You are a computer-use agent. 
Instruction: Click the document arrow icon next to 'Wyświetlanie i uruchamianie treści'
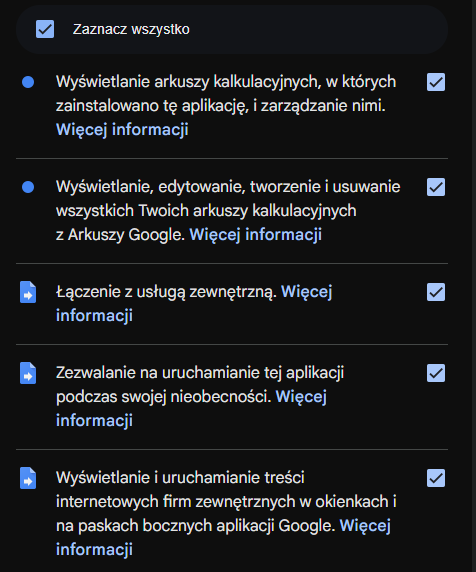(x=28, y=478)
